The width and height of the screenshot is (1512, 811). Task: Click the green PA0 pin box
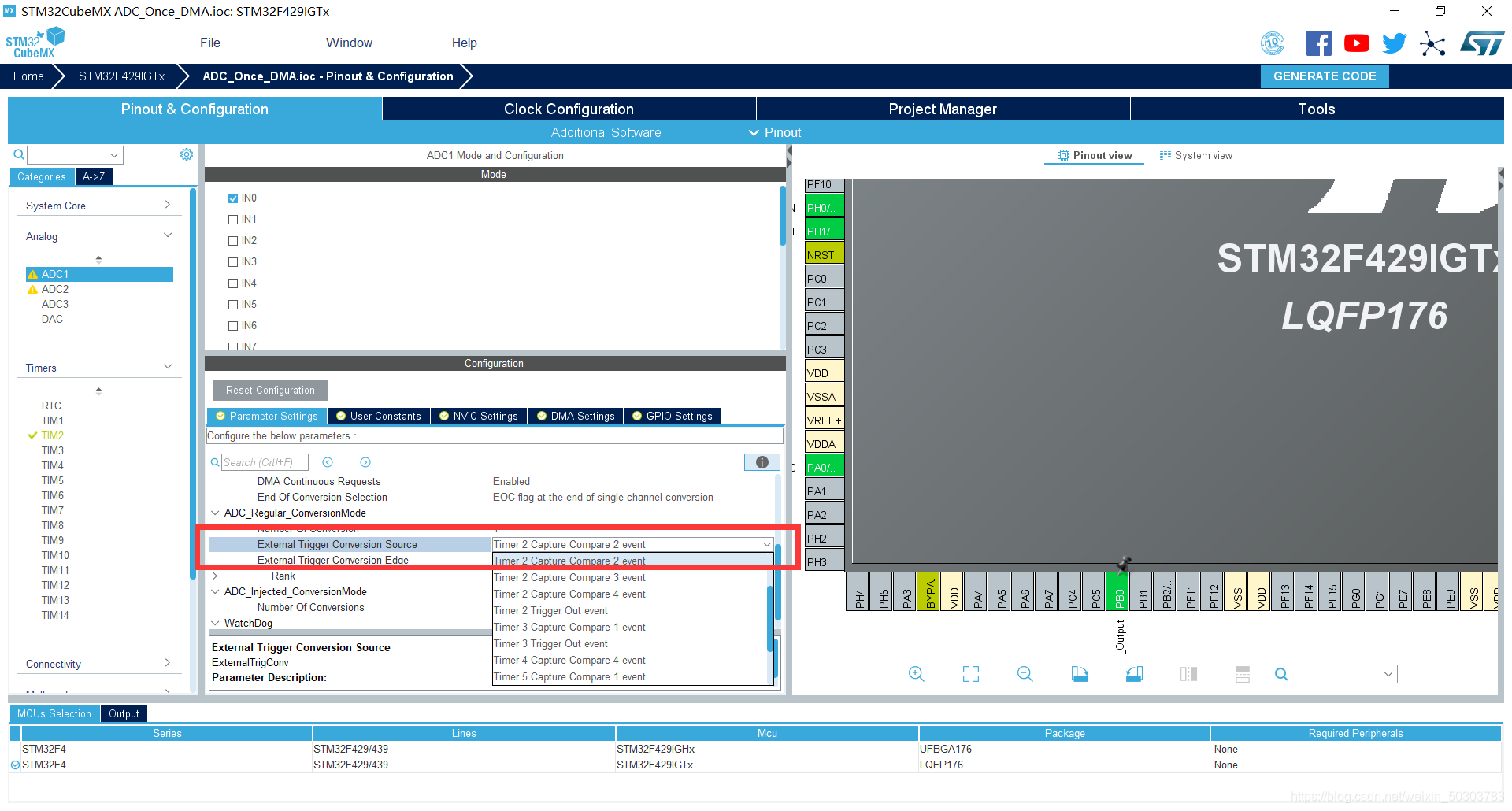tap(825, 467)
